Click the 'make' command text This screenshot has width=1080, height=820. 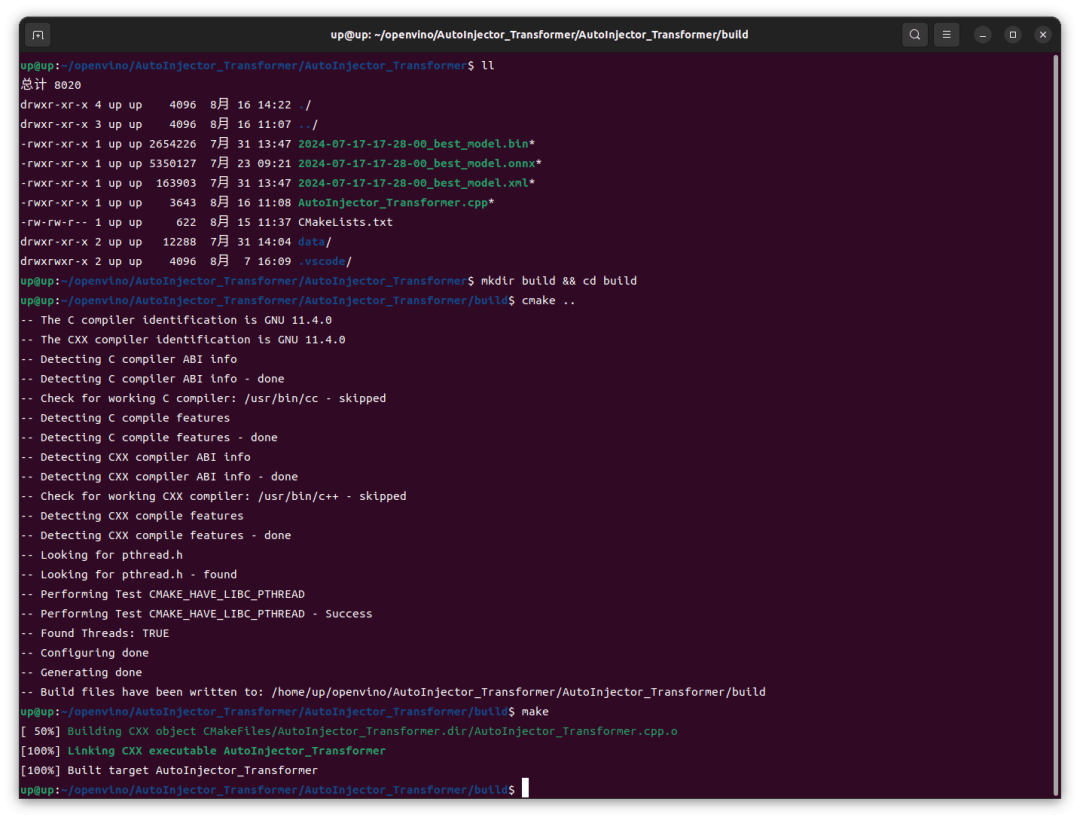pos(535,712)
